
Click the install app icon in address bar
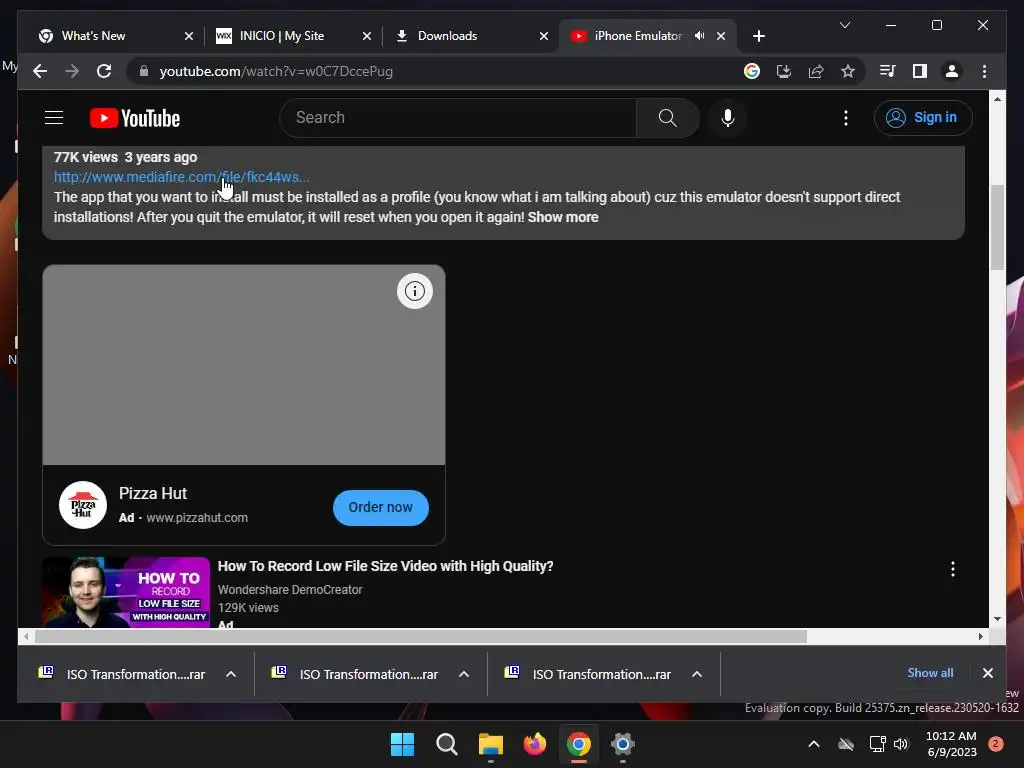[x=784, y=71]
